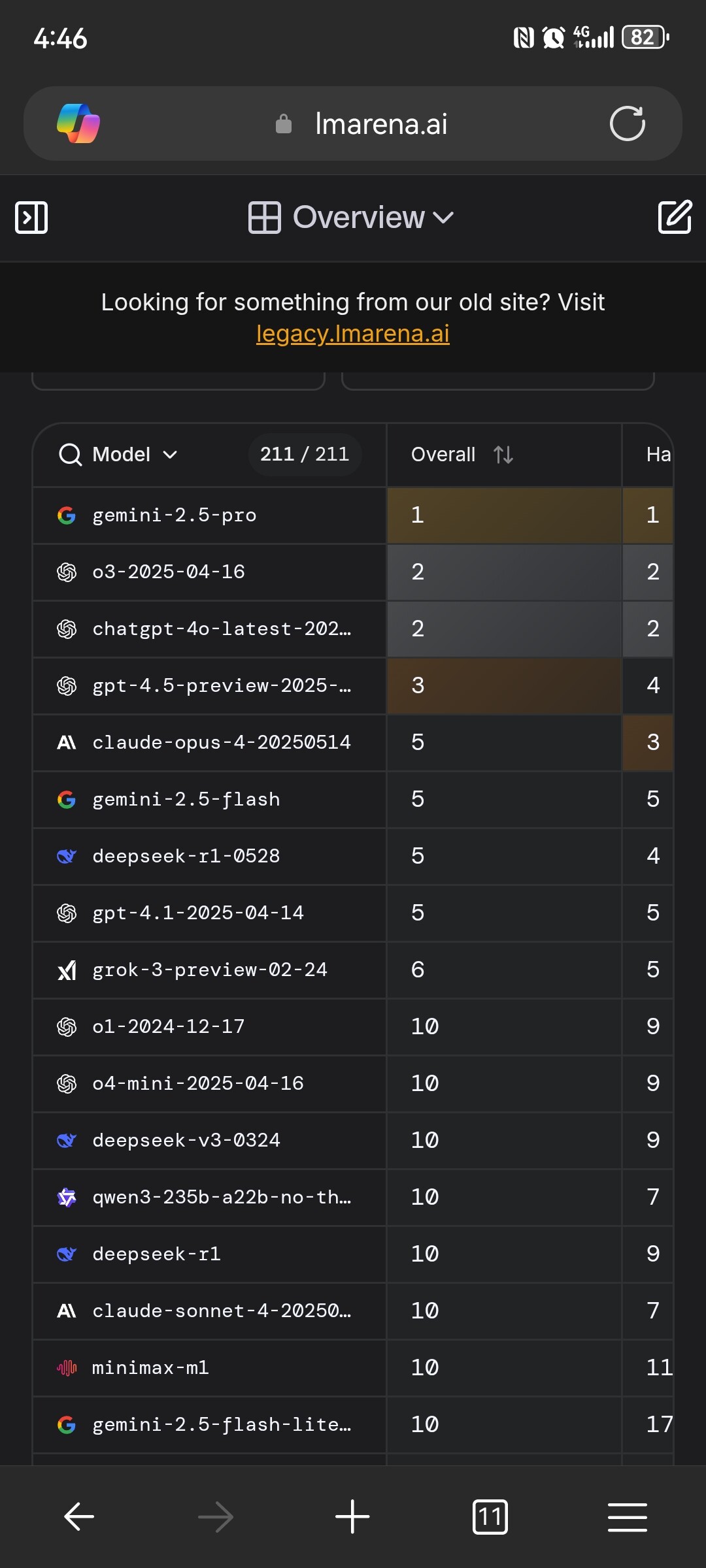
Task: Go back with the browser back arrow
Action: [79, 1516]
